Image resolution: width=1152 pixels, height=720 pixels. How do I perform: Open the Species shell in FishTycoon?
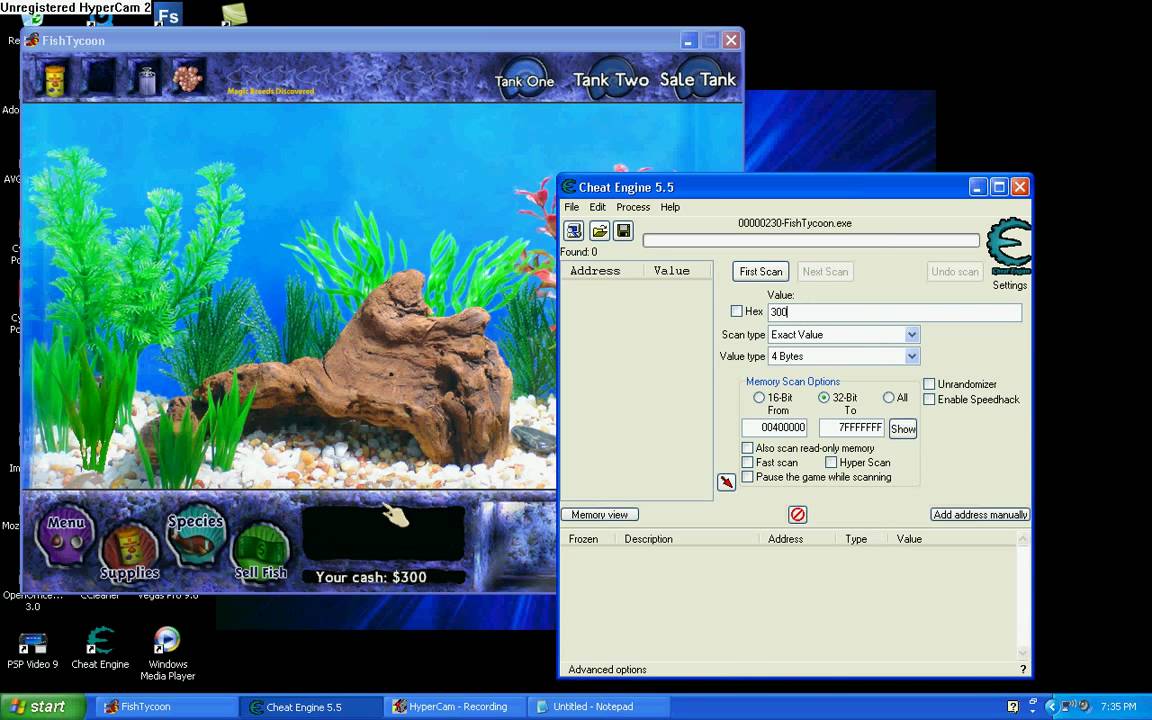point(195,535)
